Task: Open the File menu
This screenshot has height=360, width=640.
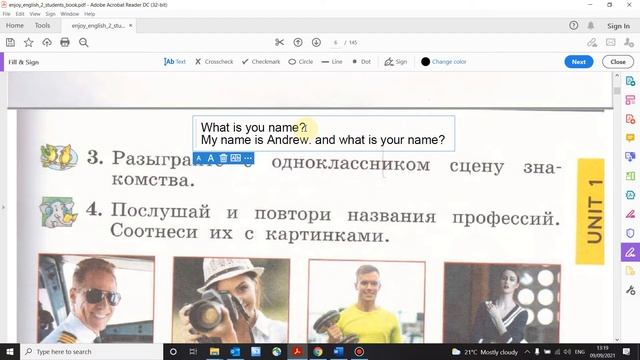Action: [7, 14]
